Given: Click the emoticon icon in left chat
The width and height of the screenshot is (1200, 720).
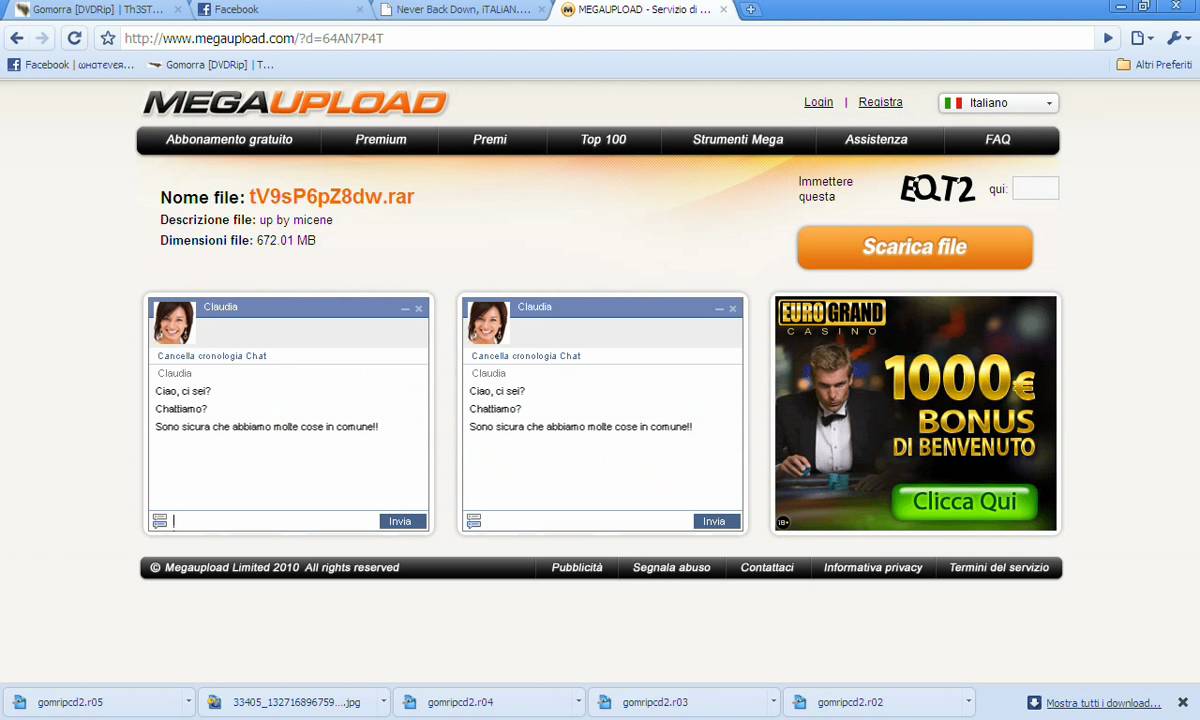Looking at the screenshot, I should point(160,521).
